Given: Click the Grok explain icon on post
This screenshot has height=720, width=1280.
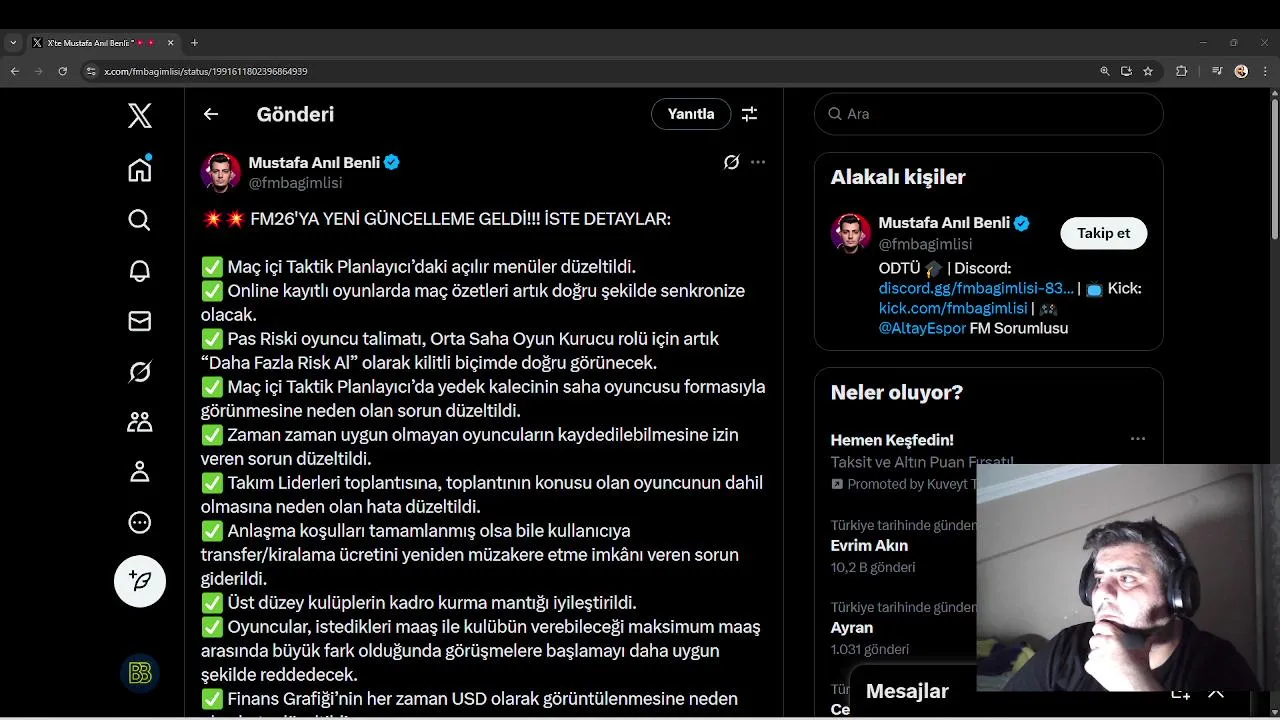Looking at the screenshot, I should 732,162.
